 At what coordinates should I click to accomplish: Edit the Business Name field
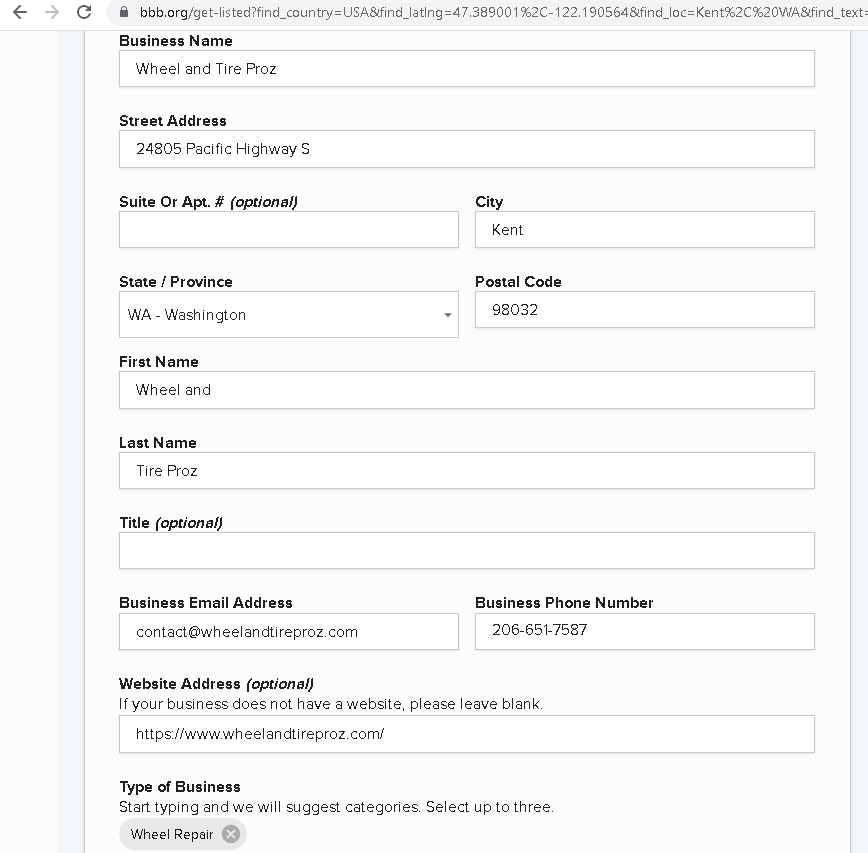(x=467, y=69)
